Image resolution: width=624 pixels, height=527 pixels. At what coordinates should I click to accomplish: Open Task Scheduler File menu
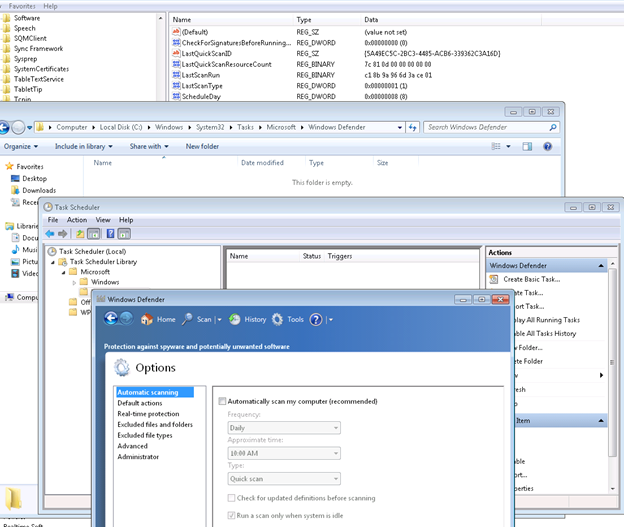pyautogui.click(x=53, y=220)
